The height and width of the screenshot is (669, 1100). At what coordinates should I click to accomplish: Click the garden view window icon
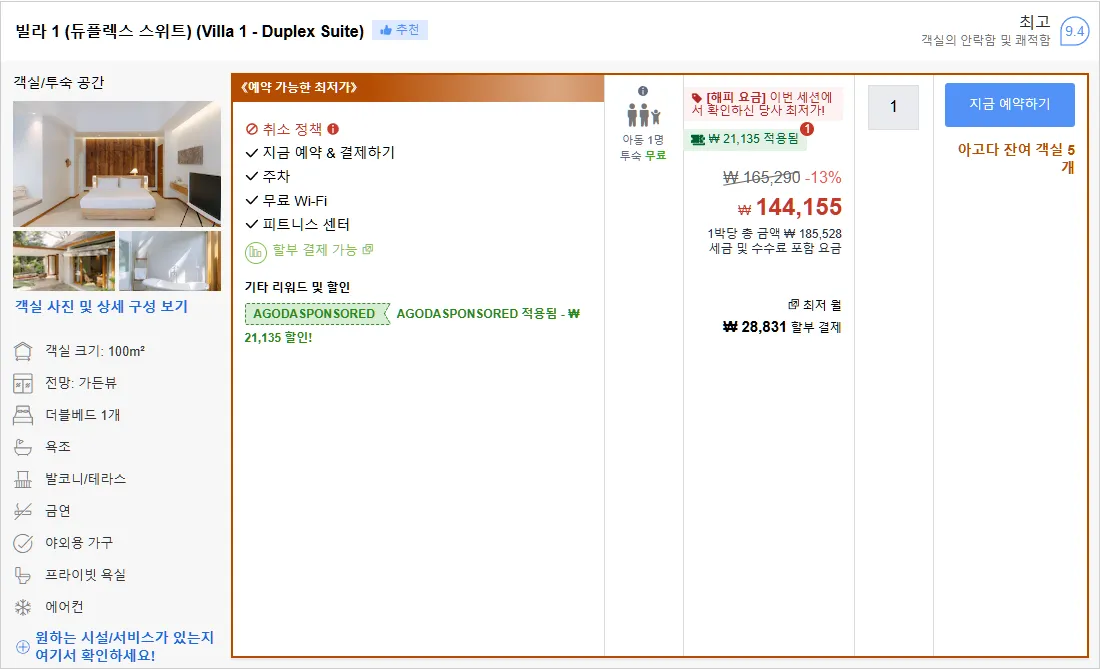(x=23, y=384)
